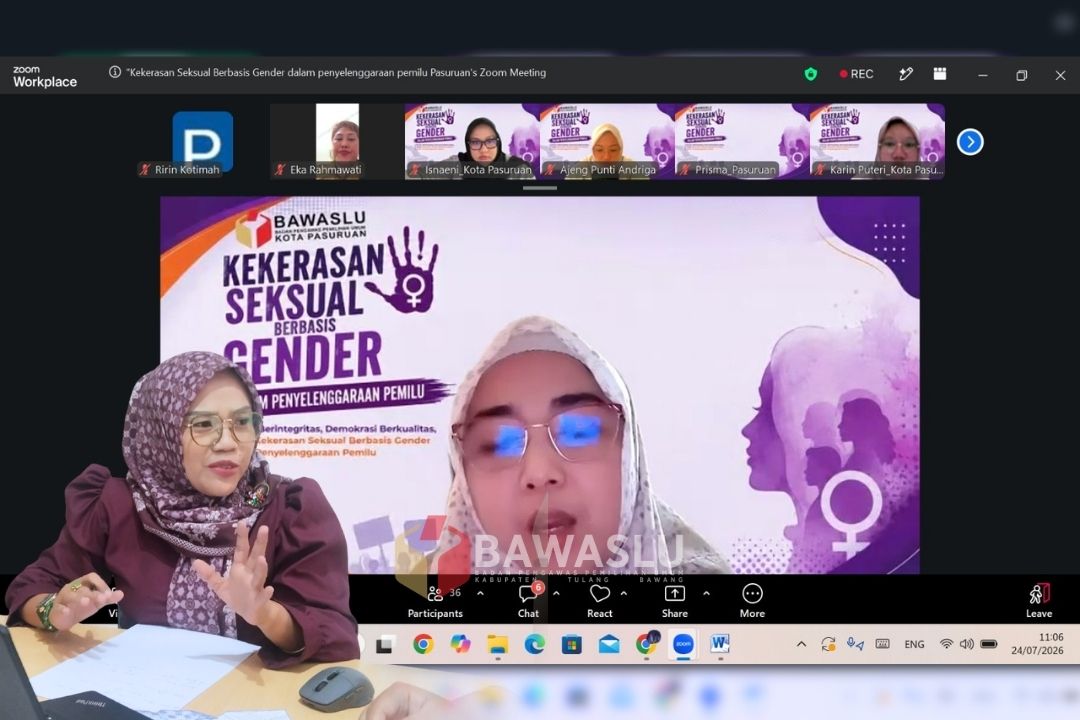Viewport: 1080px width, 720px height.
Task: Show hidden system tray icons
Action: pos(801,644)
